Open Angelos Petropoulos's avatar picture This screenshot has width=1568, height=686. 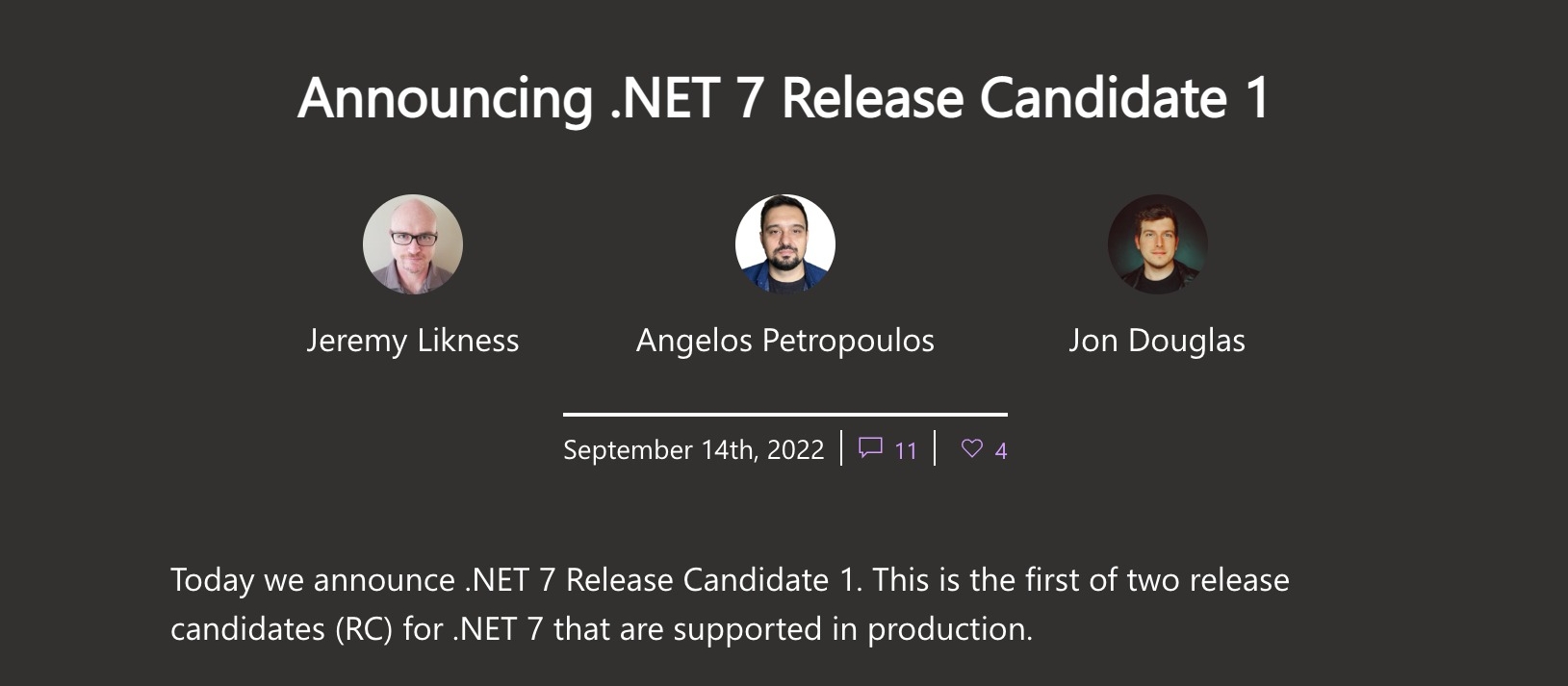click(785, 244)
